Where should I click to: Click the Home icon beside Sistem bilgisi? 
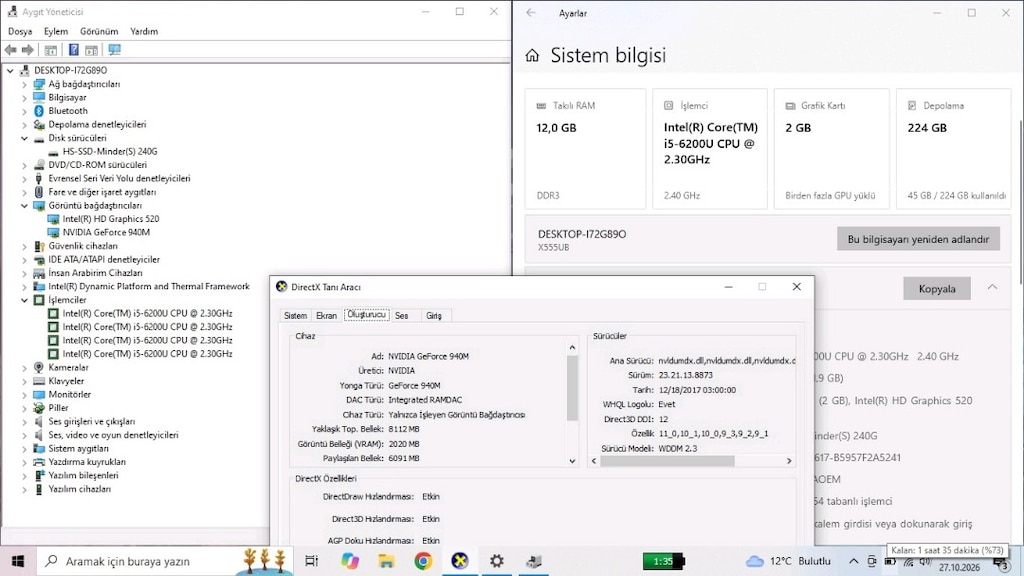[x=532, y=56]
